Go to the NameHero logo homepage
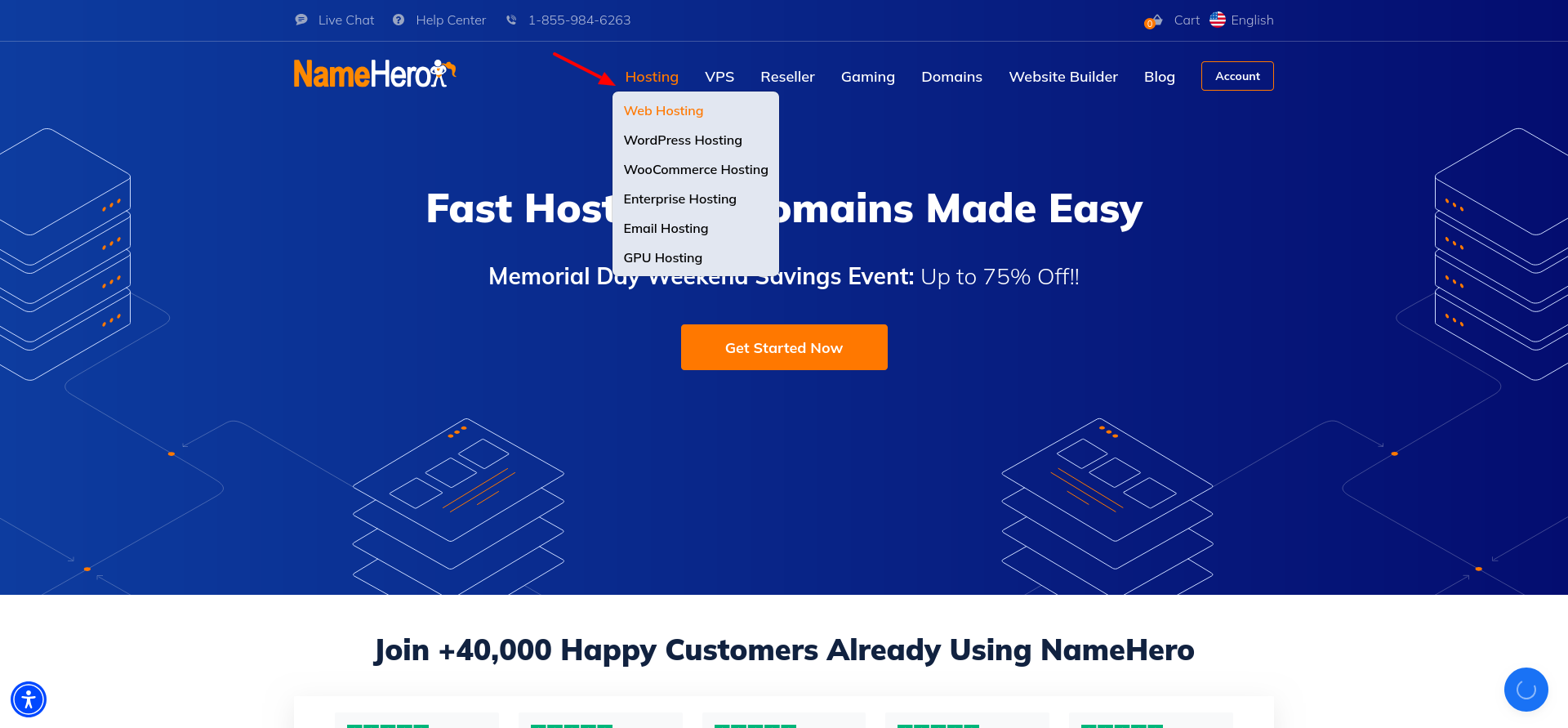The height and width of the screenshot is (728, 1568). [x=375, y=74]
